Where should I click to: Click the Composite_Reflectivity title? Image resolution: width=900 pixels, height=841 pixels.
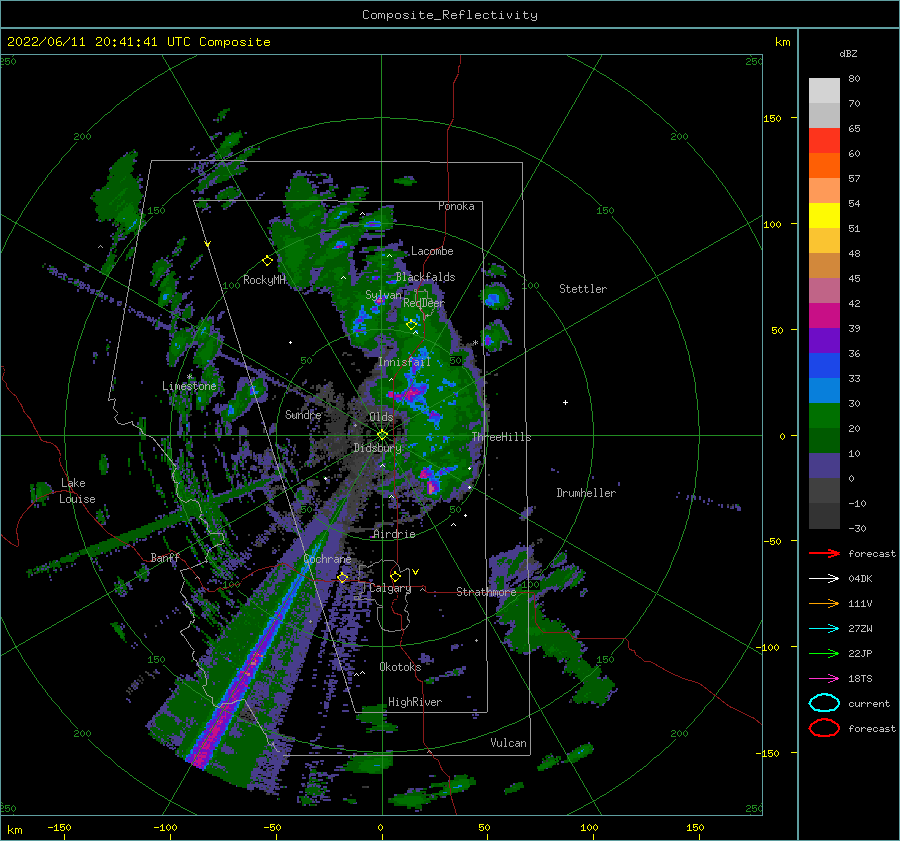(x=450, y=15)
